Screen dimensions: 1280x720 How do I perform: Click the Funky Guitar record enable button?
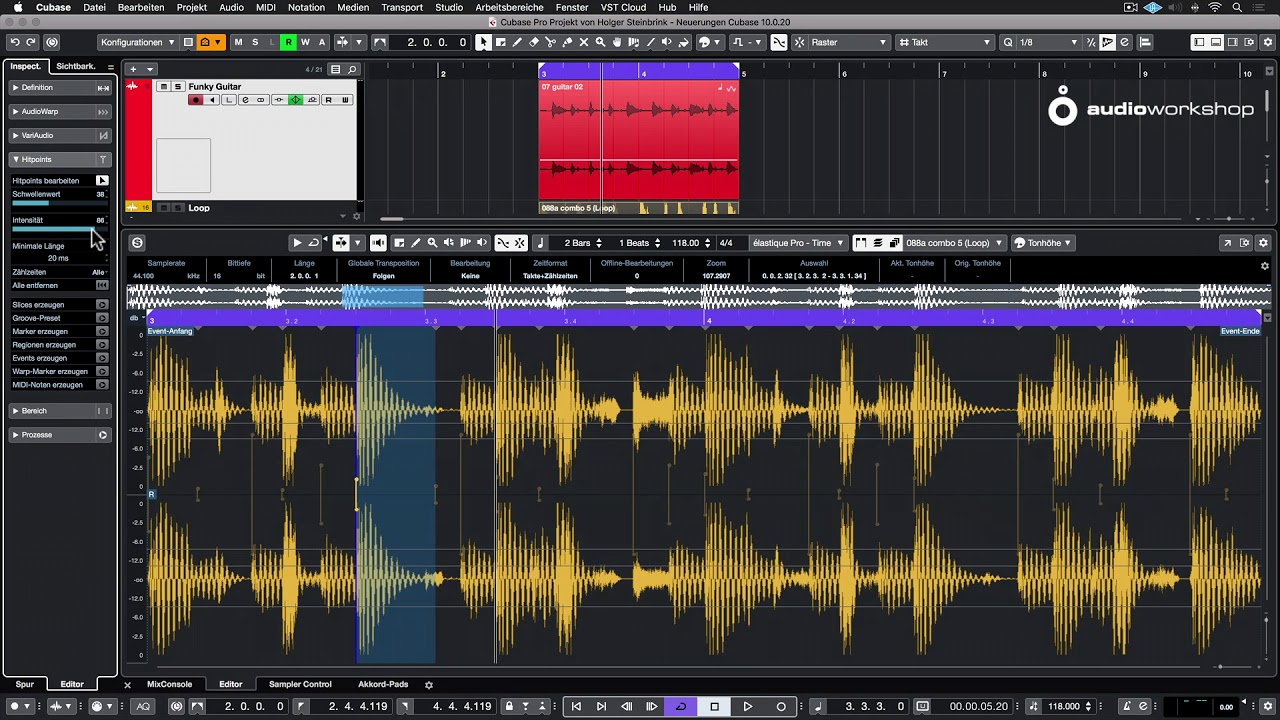196,100
